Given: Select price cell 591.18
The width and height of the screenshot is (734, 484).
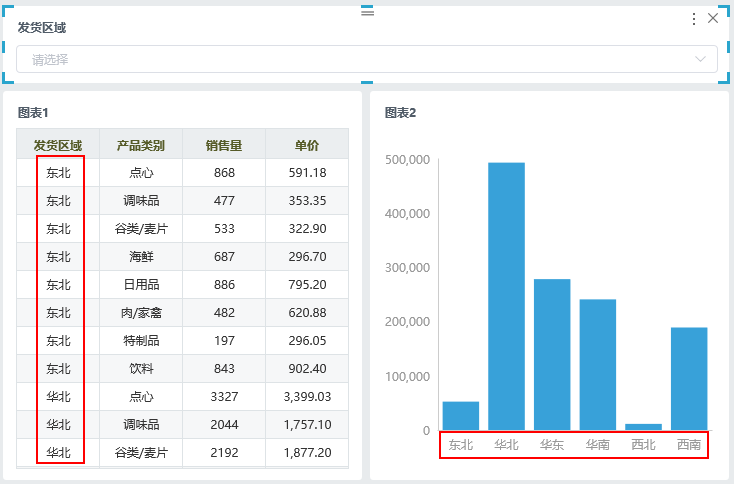Looking at the screenshot, I should tap(307, 173).
